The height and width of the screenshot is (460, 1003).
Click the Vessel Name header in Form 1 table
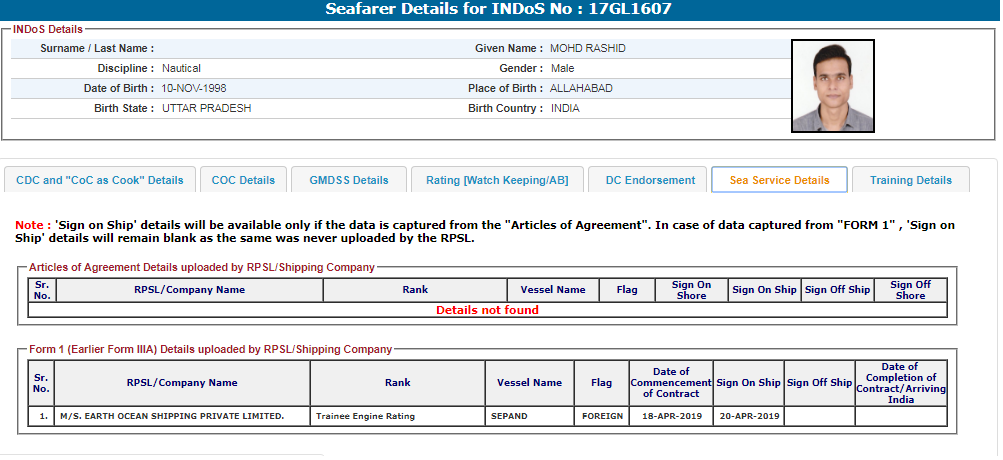coord(530,383)
